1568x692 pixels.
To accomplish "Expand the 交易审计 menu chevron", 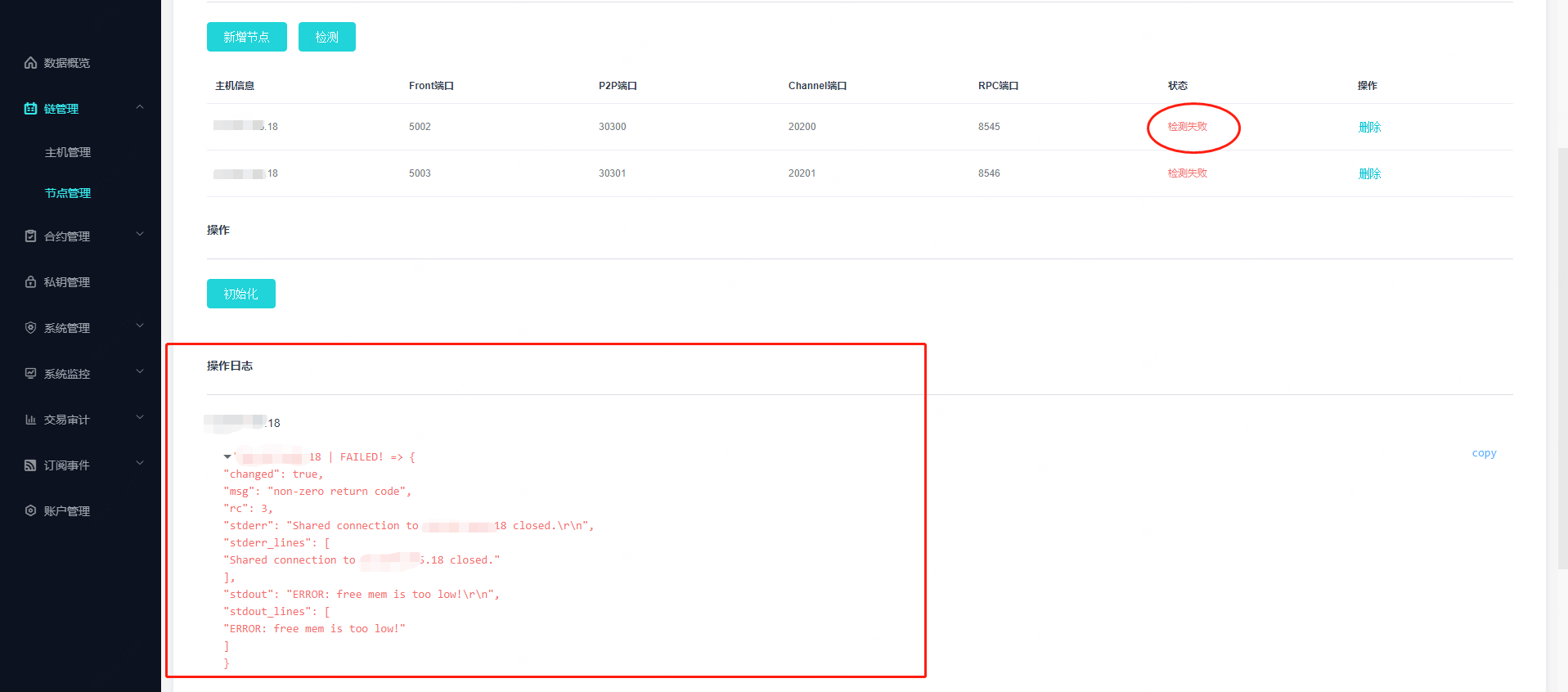I will [x=140, y=417].
